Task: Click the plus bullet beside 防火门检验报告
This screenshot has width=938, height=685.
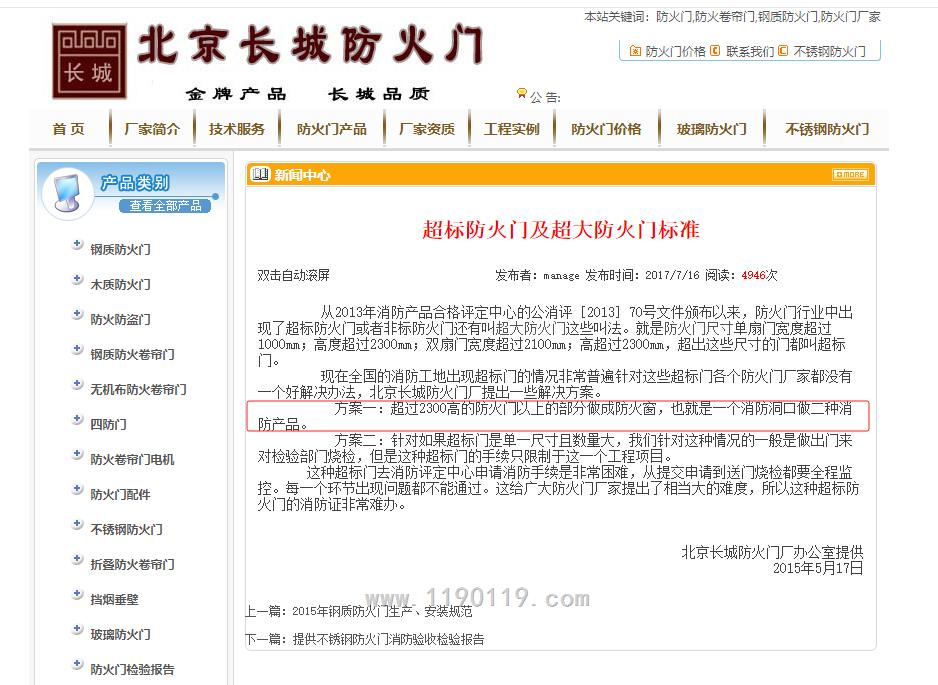Action: [77, 664]
